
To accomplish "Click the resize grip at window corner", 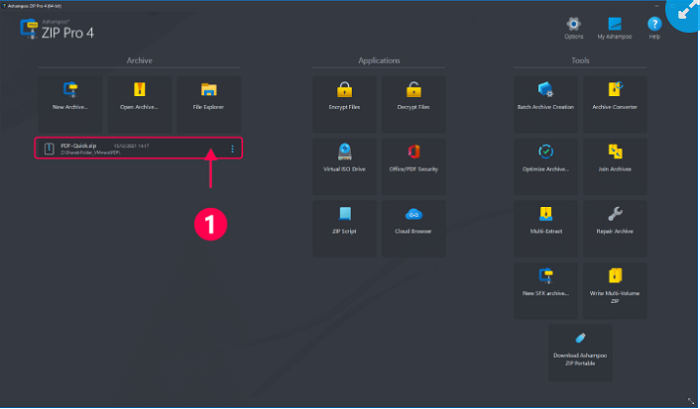I will point(691,401).
